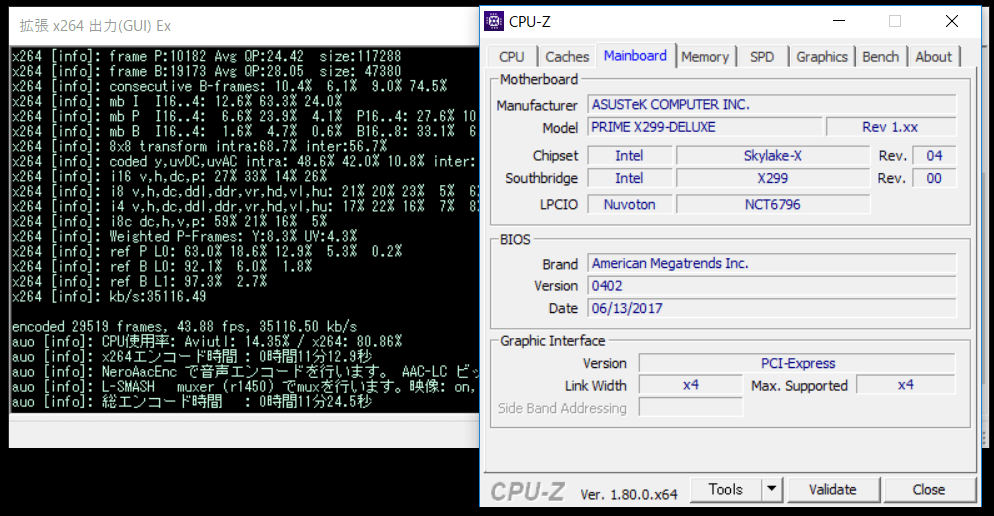
Task: Select the Mainboard tab
Action: pyautogui.click(x=635, y=56)
